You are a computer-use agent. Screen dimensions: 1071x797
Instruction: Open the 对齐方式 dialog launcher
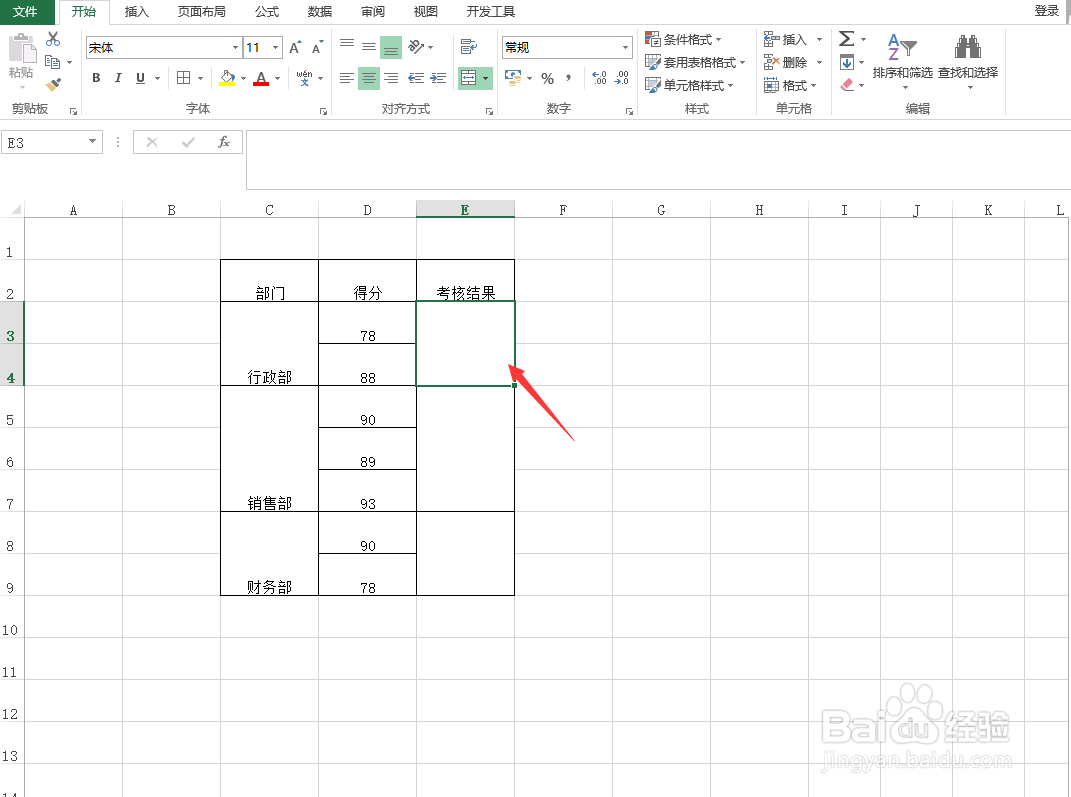489,111
